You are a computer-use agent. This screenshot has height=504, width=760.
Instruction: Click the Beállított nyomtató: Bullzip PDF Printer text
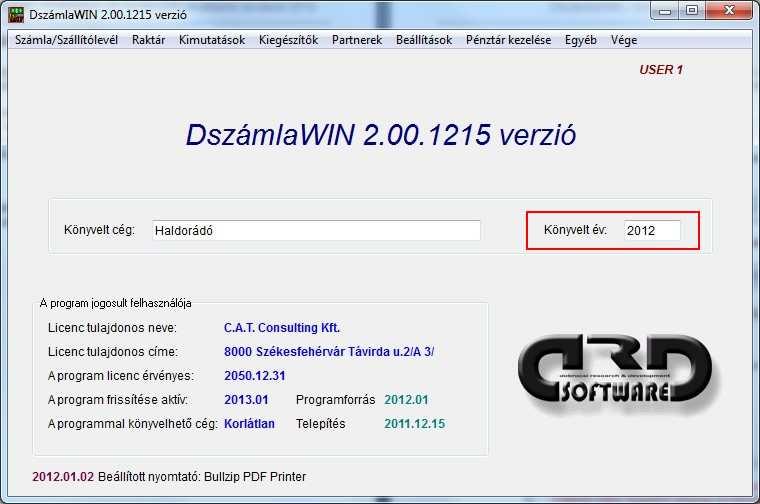coord(202,476)
